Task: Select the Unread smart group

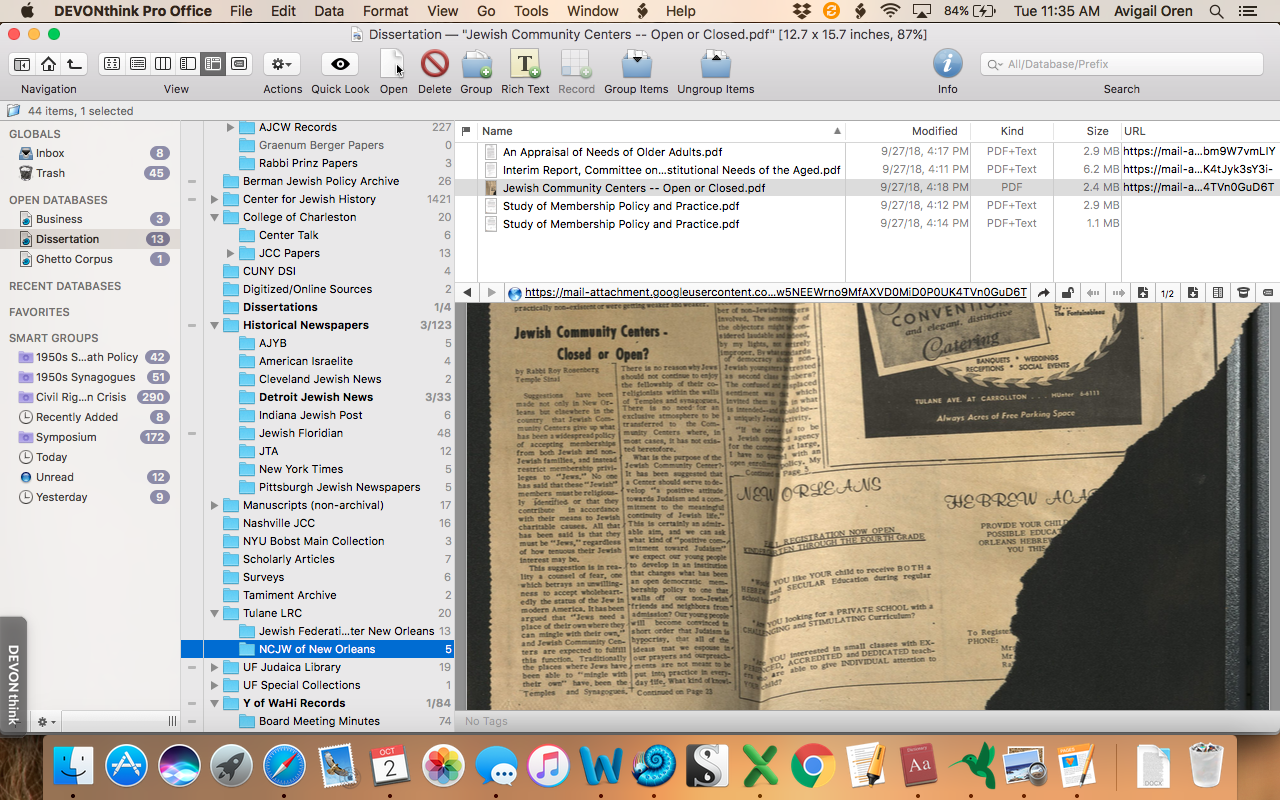Action: tap(92, 477)
